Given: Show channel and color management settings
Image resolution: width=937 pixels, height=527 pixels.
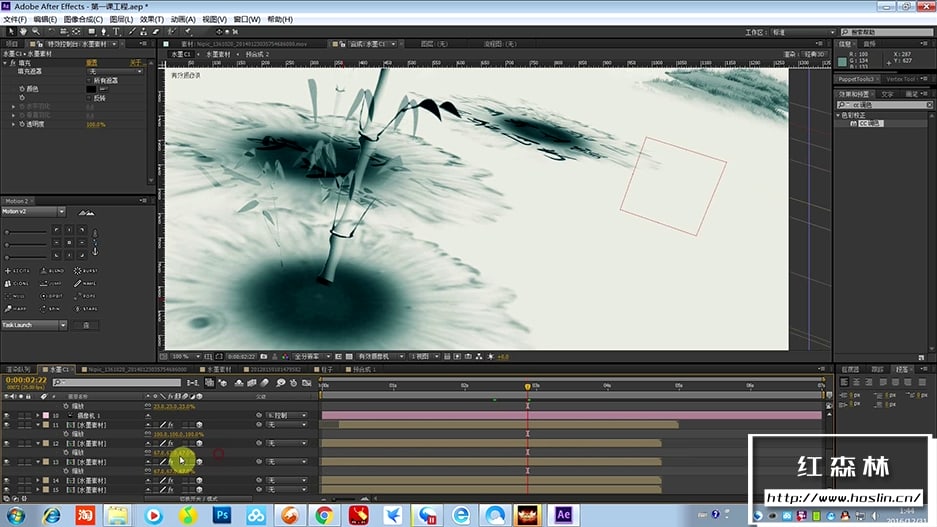Looking at the screenshot, I should [286, 357].
